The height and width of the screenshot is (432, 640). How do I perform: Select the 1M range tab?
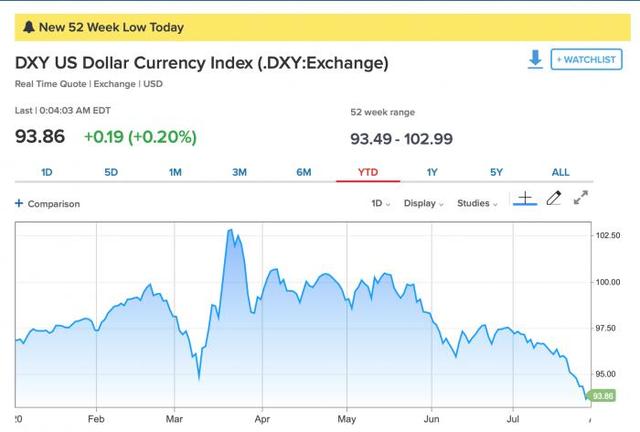[175, 172]
